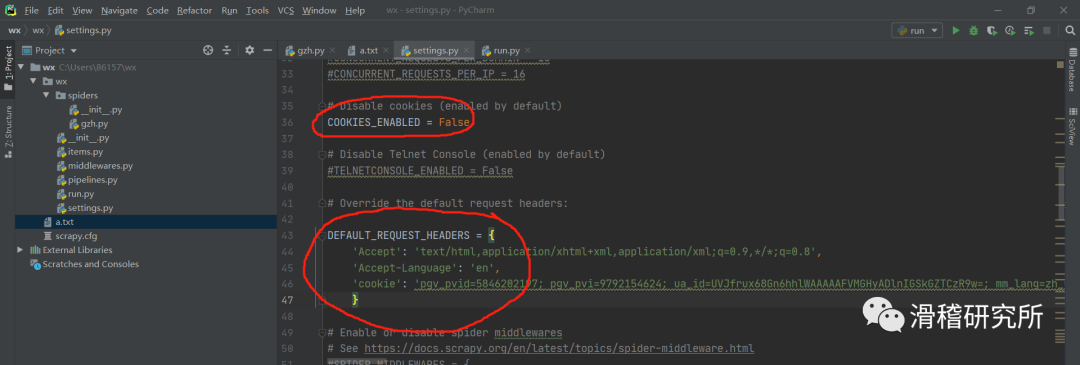
Task: Start debugging with the green bug icon
Action: coord(973,30)
